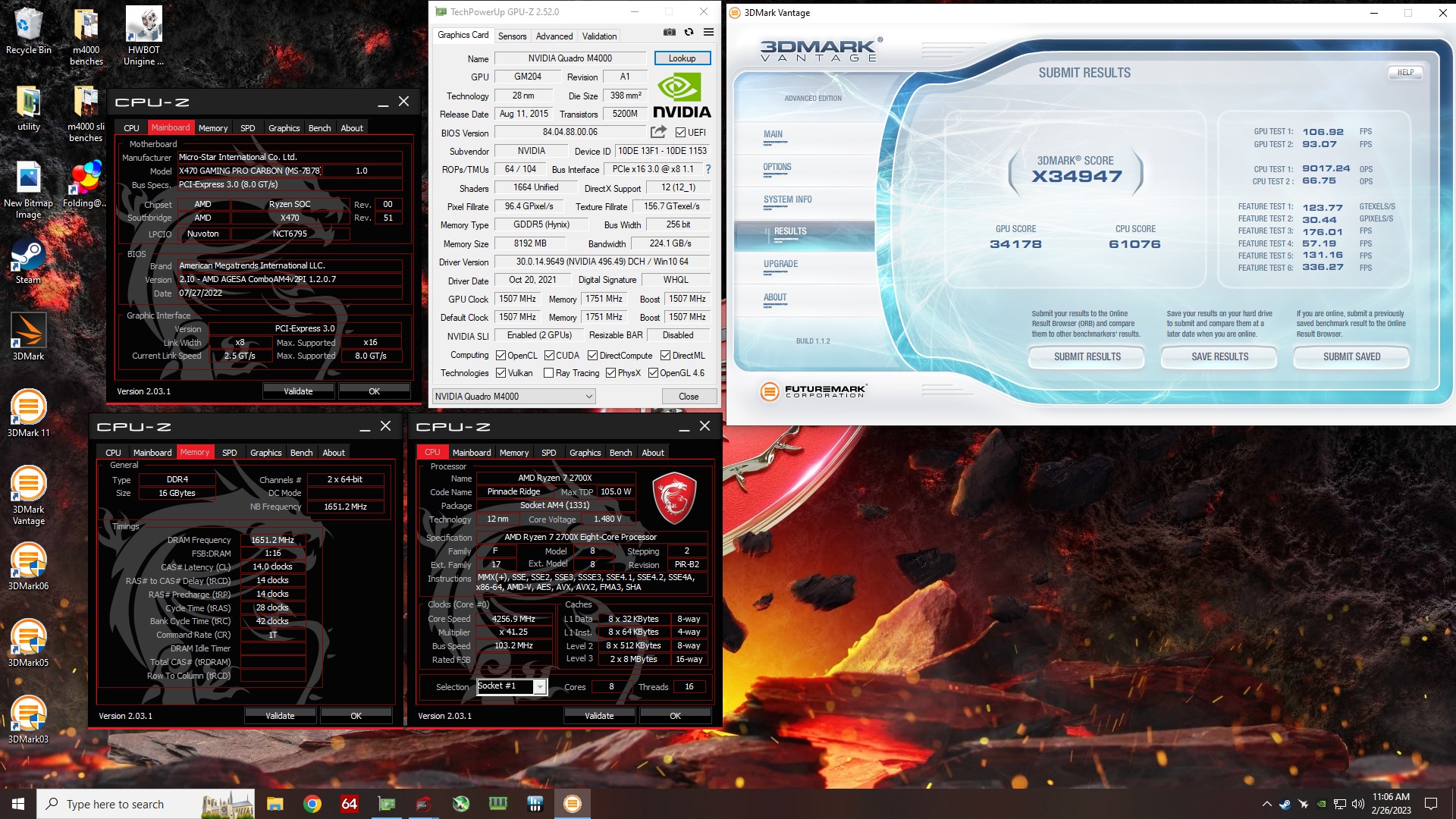Screen dimensions: 1456x819
Task: Click the NVIDIA tray icon
Action: tap(1321, 804)
